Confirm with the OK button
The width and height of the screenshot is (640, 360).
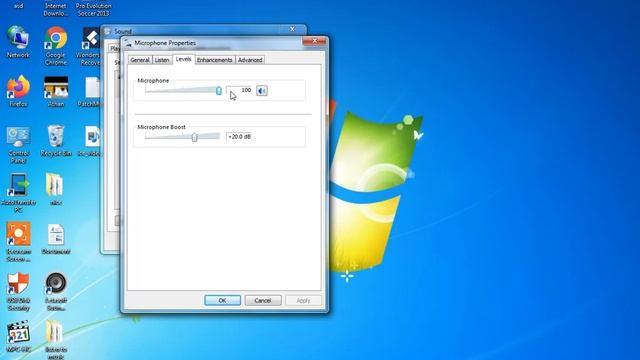tap(222, 300)
